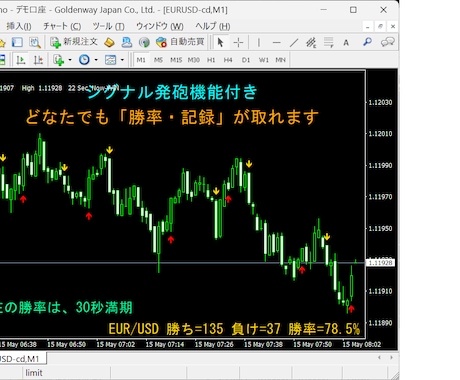Close the inner chart window

393,26
